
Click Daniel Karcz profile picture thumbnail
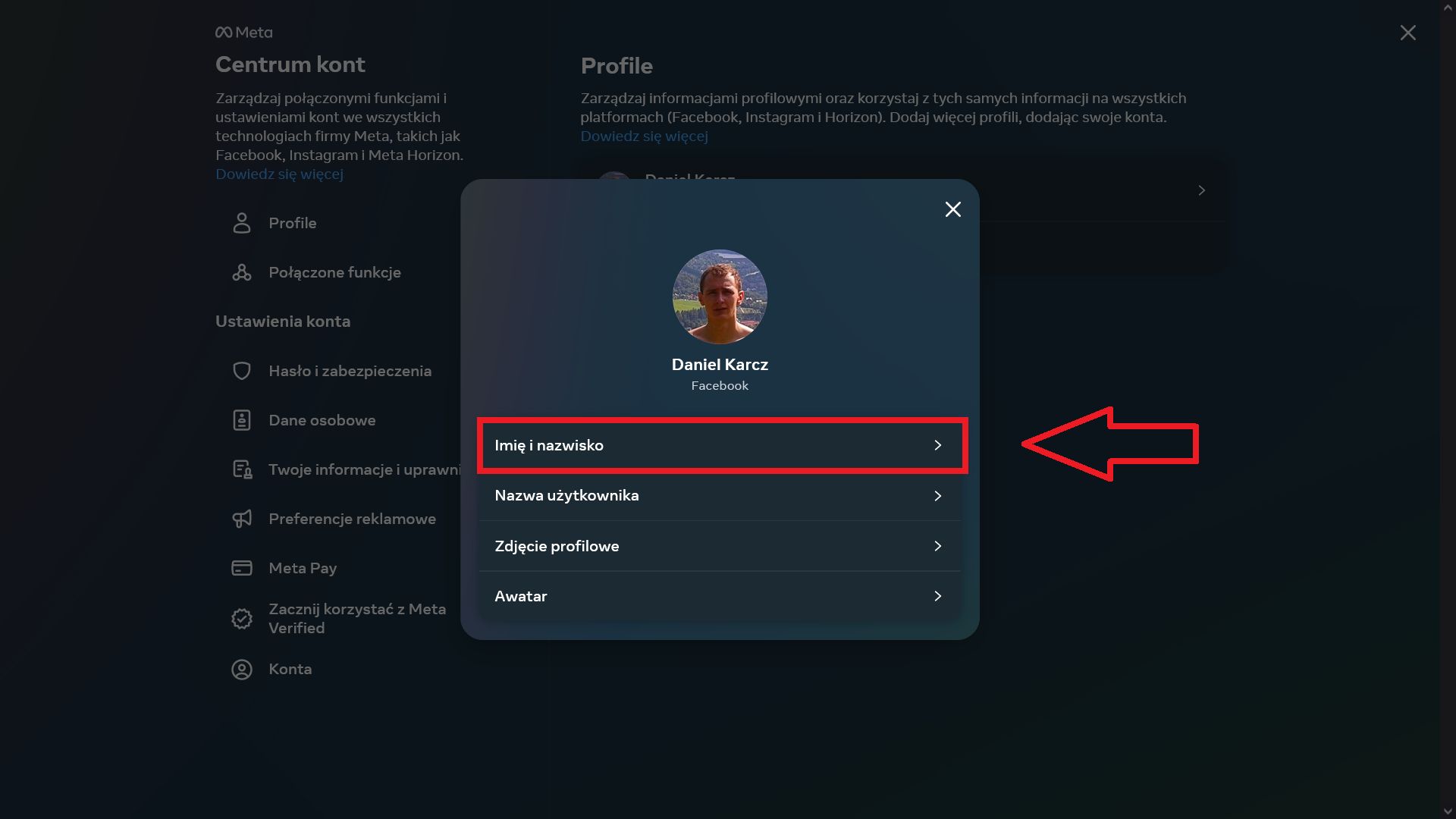(719, 297)
